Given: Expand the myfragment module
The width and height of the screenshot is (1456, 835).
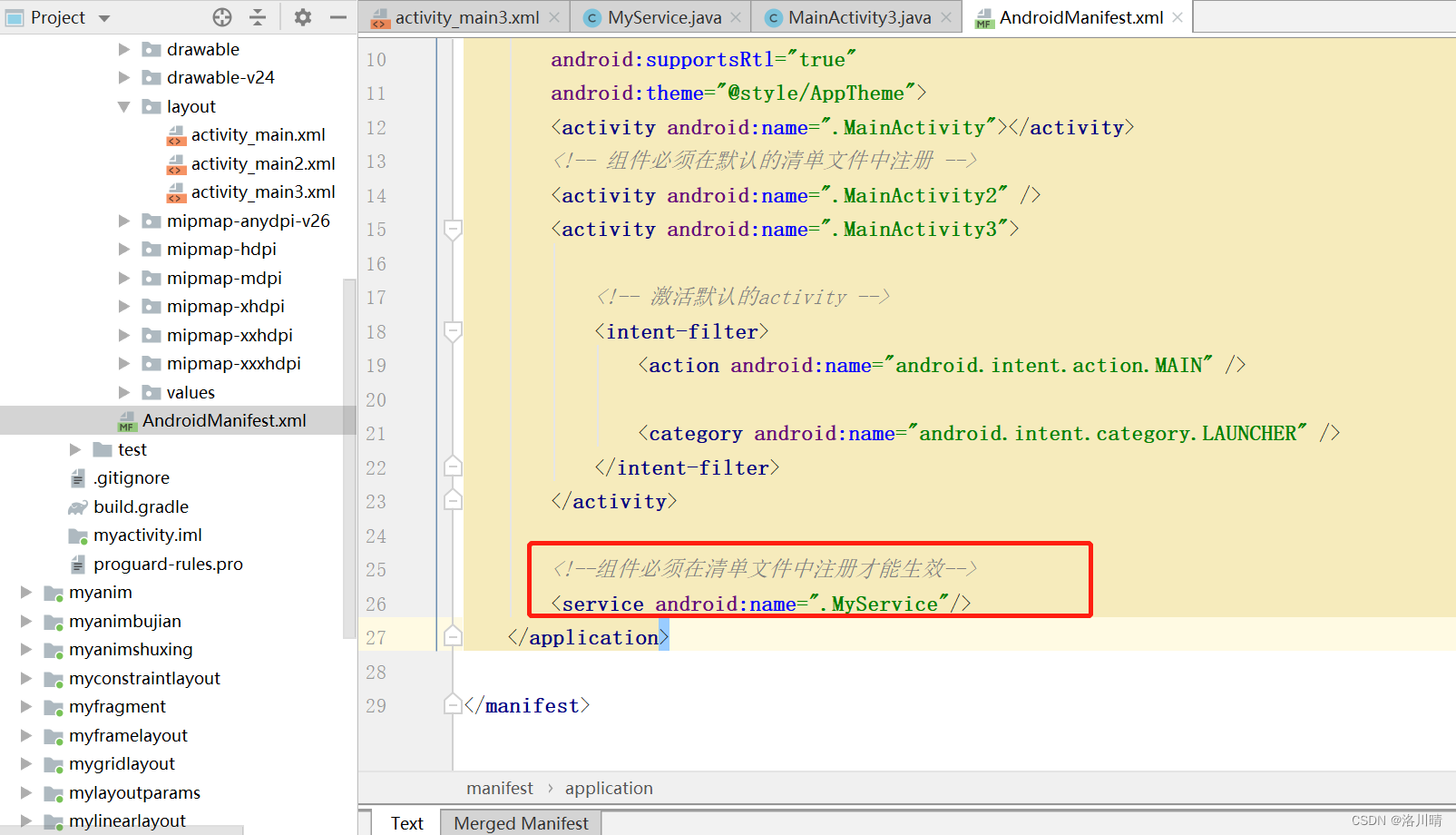Looking at the screenshot, I should tap(25, 706).
